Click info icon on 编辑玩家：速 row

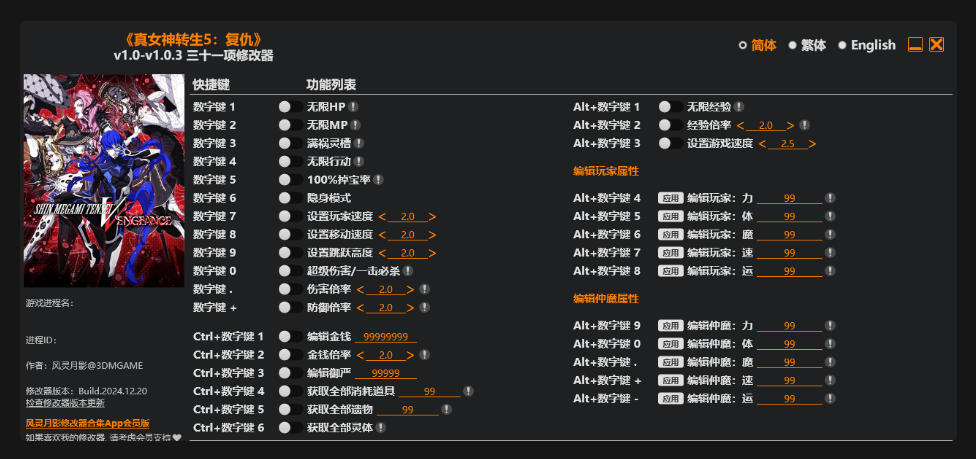[x=830, y=253]
